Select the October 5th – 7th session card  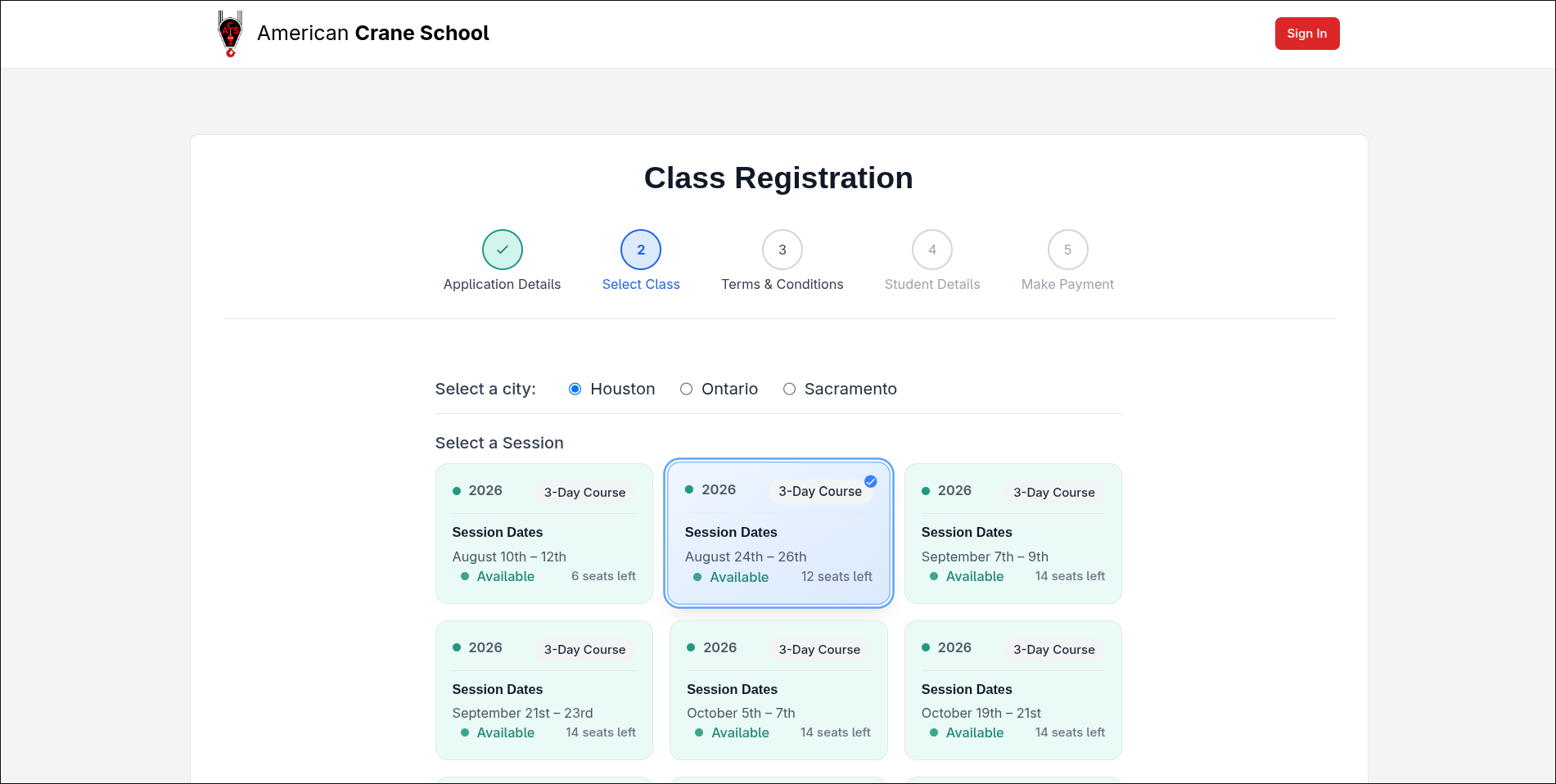tap(778, 690)
